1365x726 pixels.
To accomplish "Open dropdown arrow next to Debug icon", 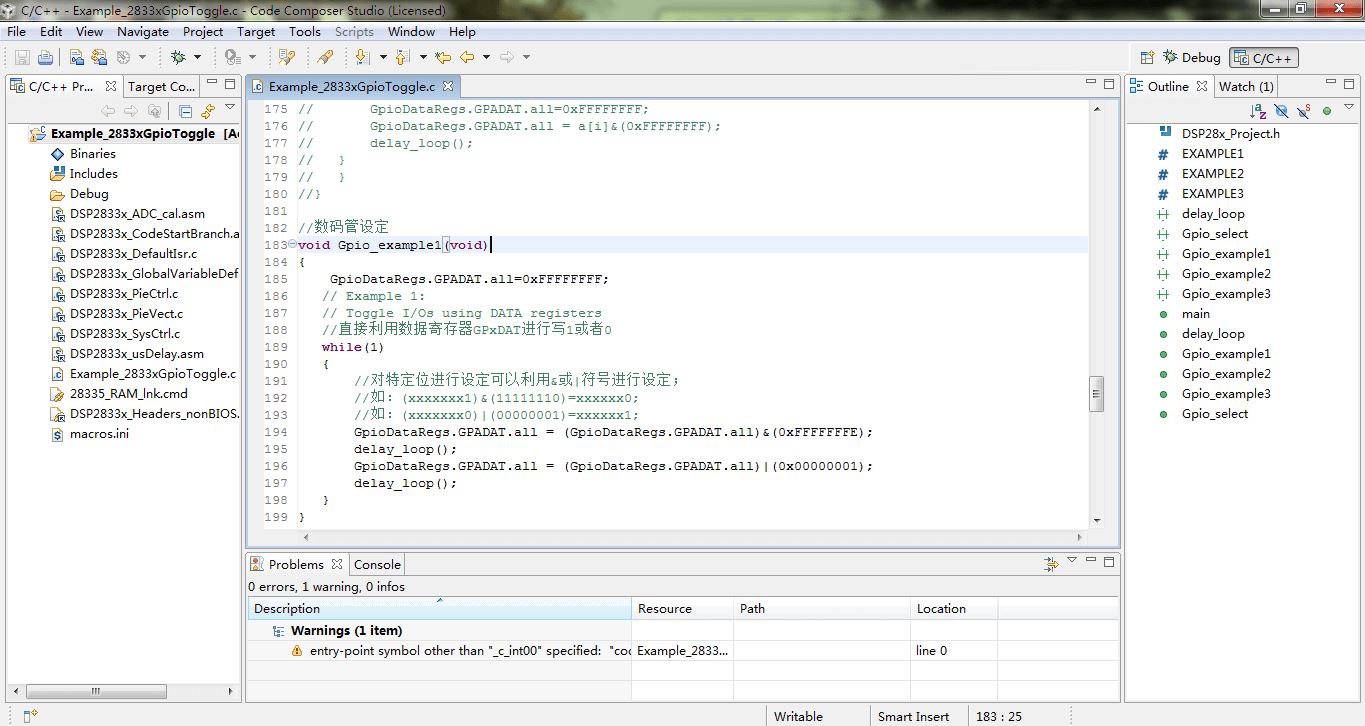I will (197, 57).
